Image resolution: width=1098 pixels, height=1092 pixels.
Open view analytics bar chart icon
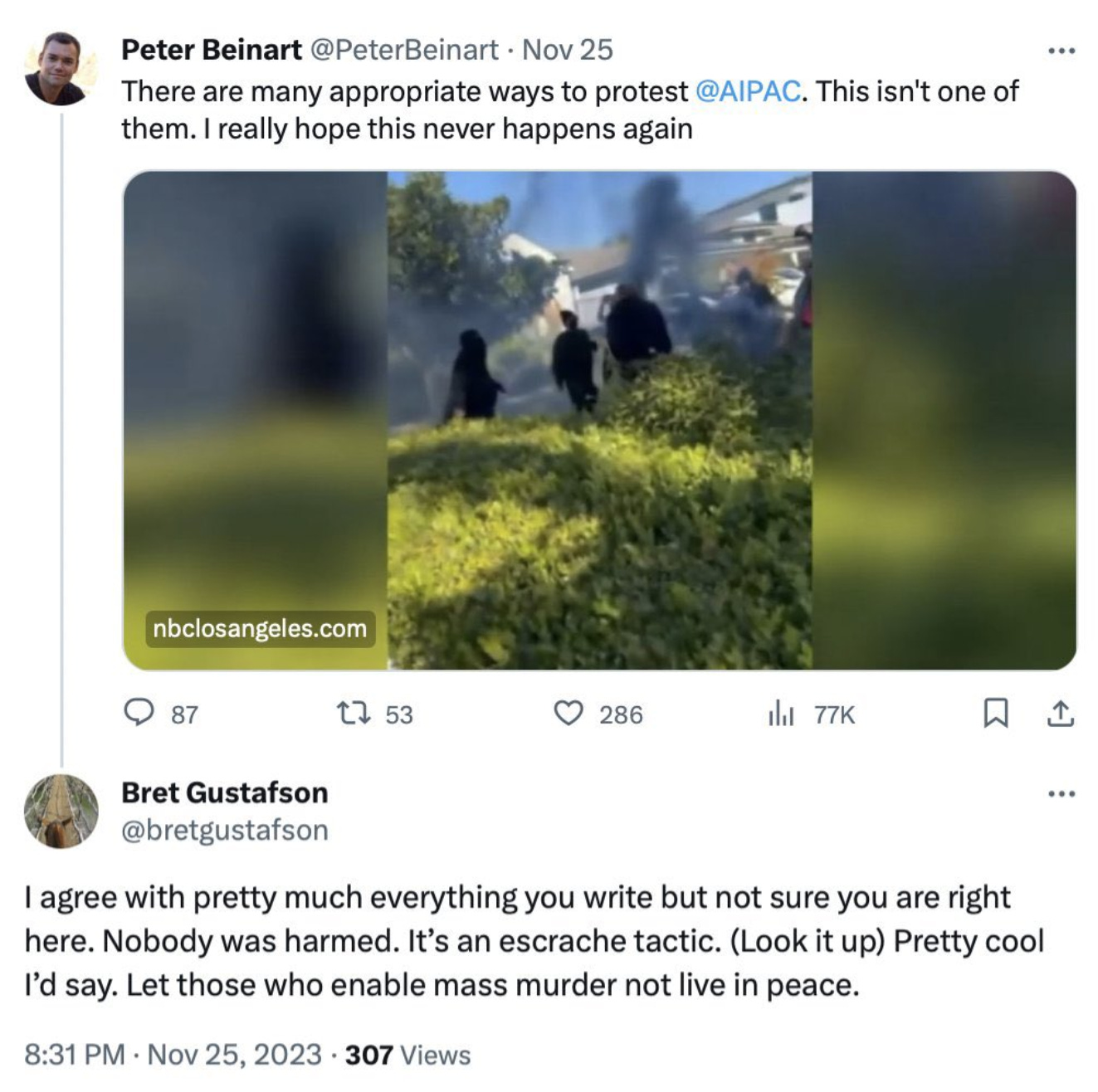tap(781, 713)
